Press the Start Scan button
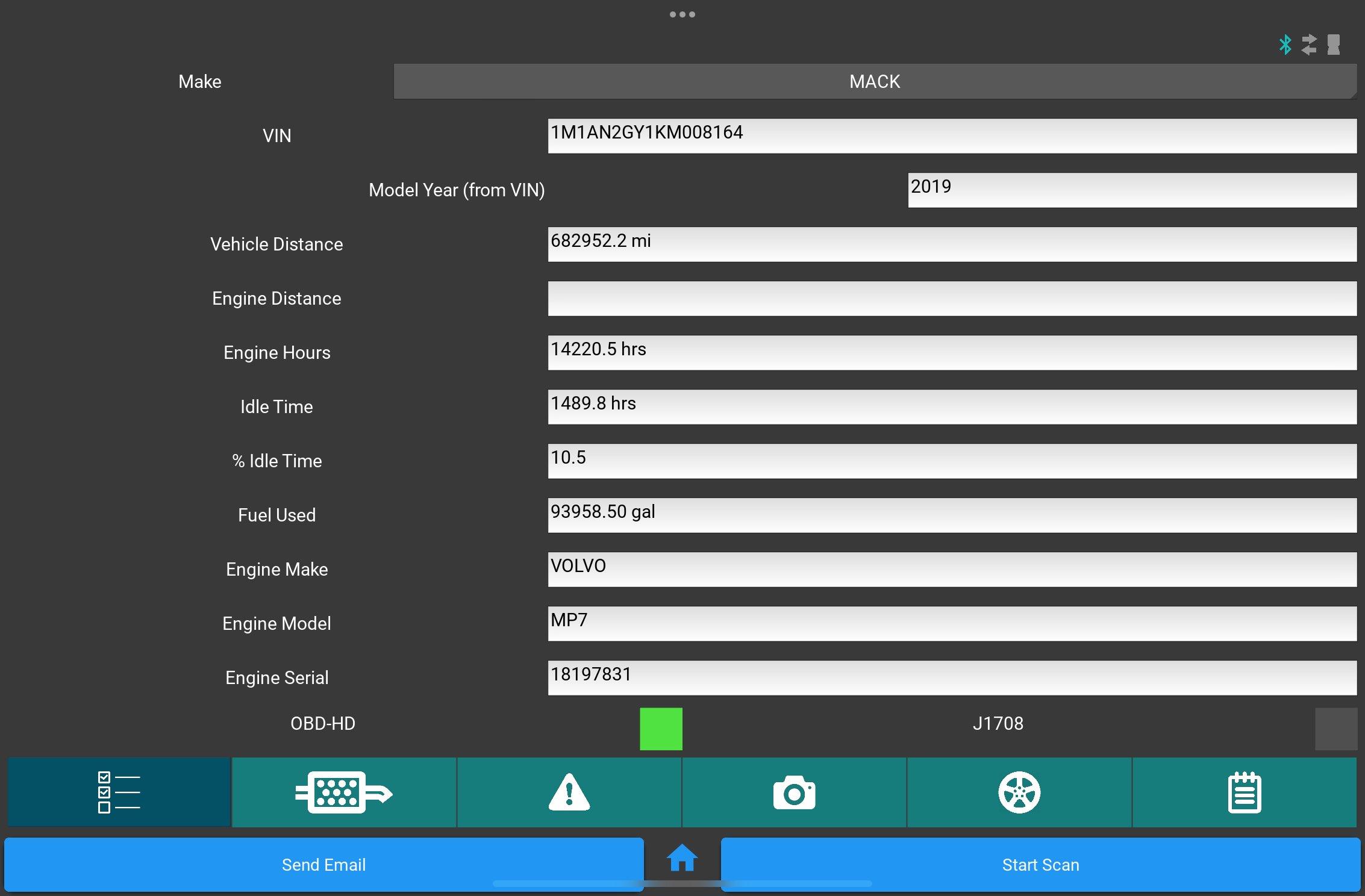1365x896 pixels. point(1041,864)
